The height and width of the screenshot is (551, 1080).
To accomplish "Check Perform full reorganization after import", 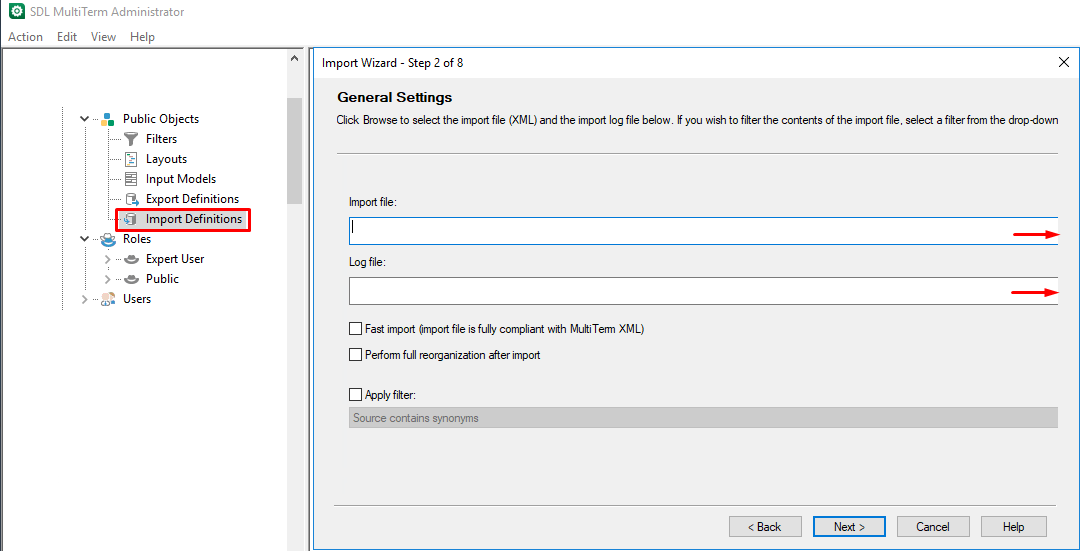I will 355,355.
